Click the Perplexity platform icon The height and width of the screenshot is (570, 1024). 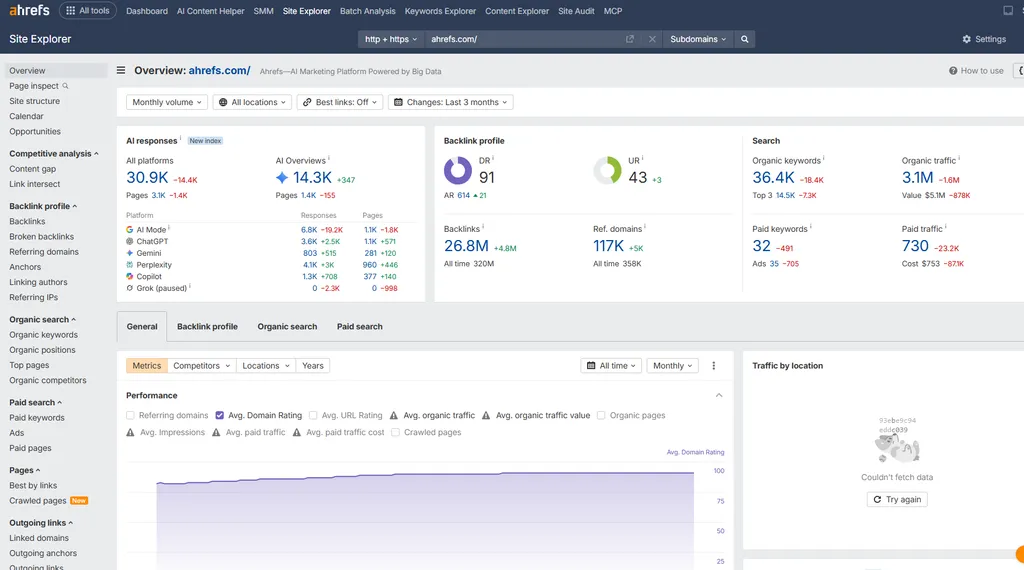coord(129,265)
